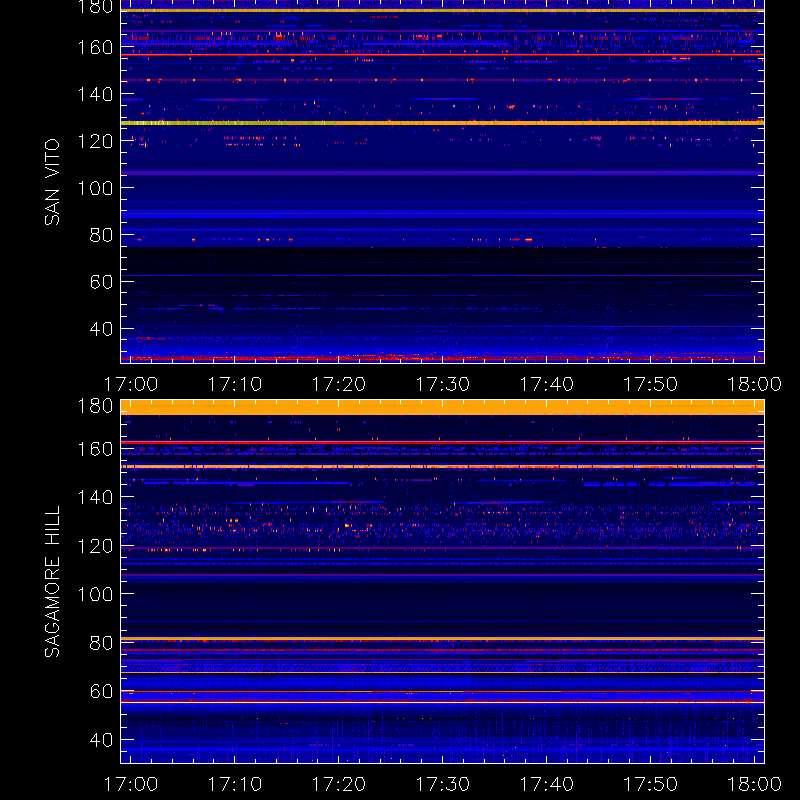800x800 pixels.
Task: Choose the 120 label on the Sagamore Hill axis
Action: click(x=95, y=546)
